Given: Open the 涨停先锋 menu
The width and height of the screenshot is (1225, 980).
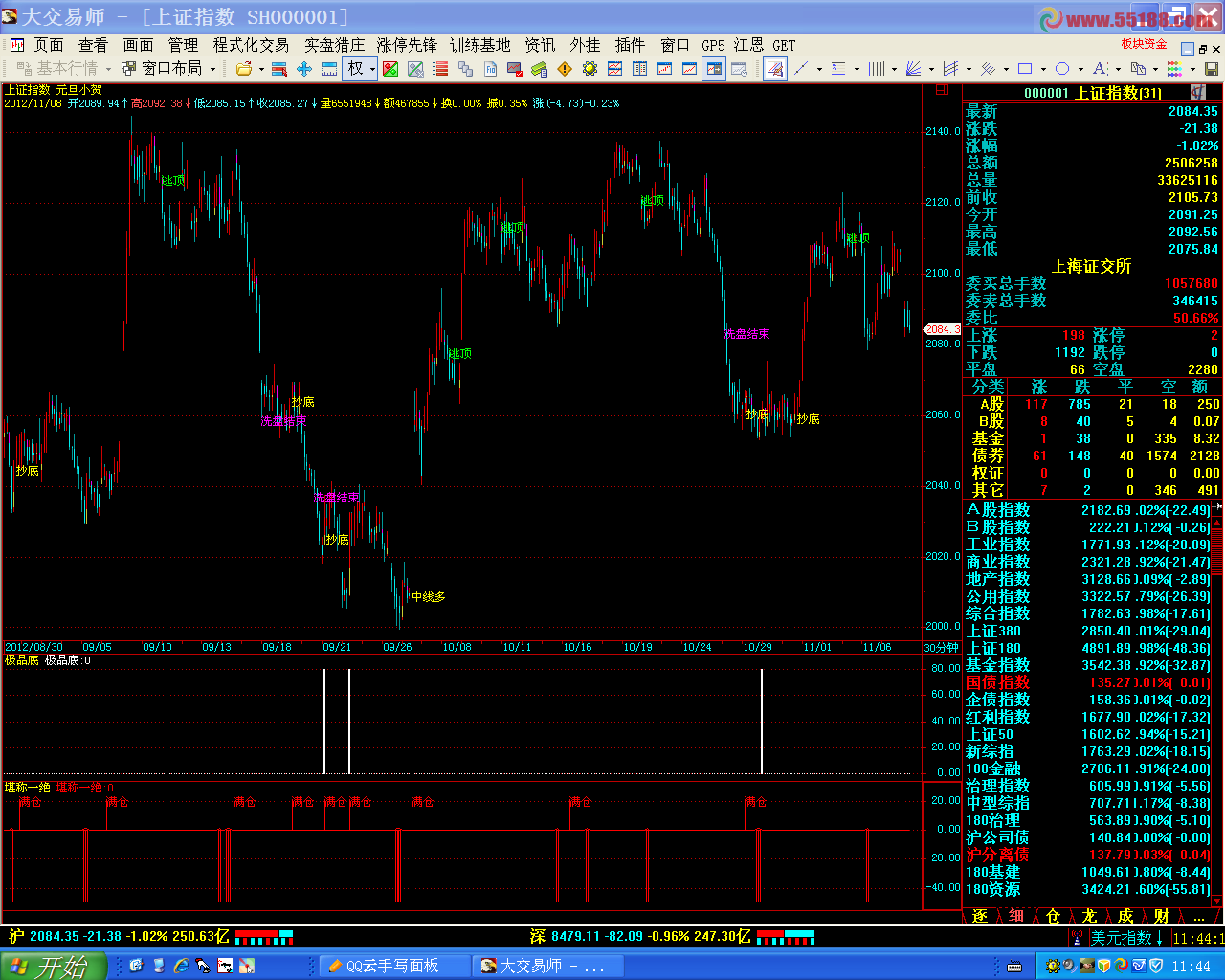Looking at the screenshot, I should 407,45.
